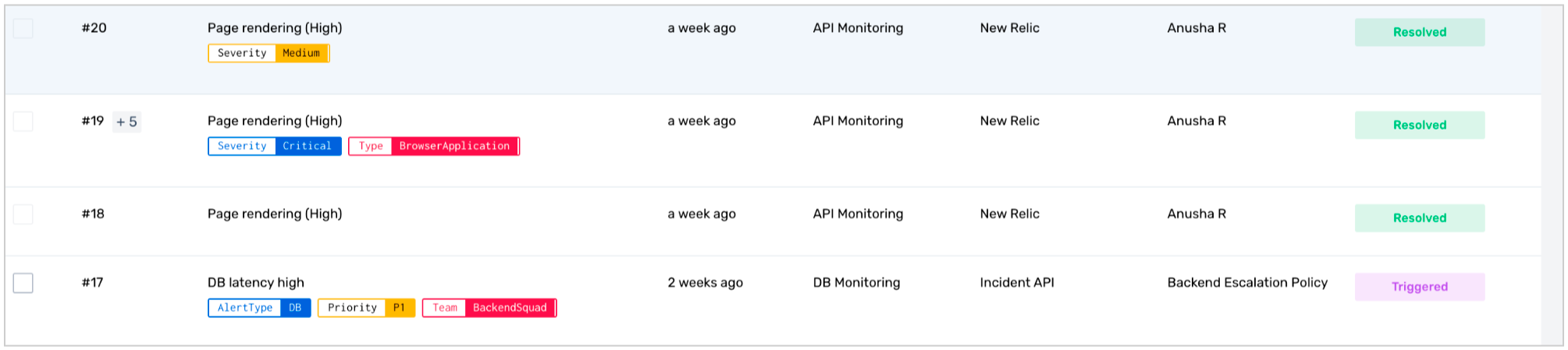The height and width of the screenshot is (350, 1568).
Task: Open Page rendering (High) incident #20
Action: (x=275, y=28)
